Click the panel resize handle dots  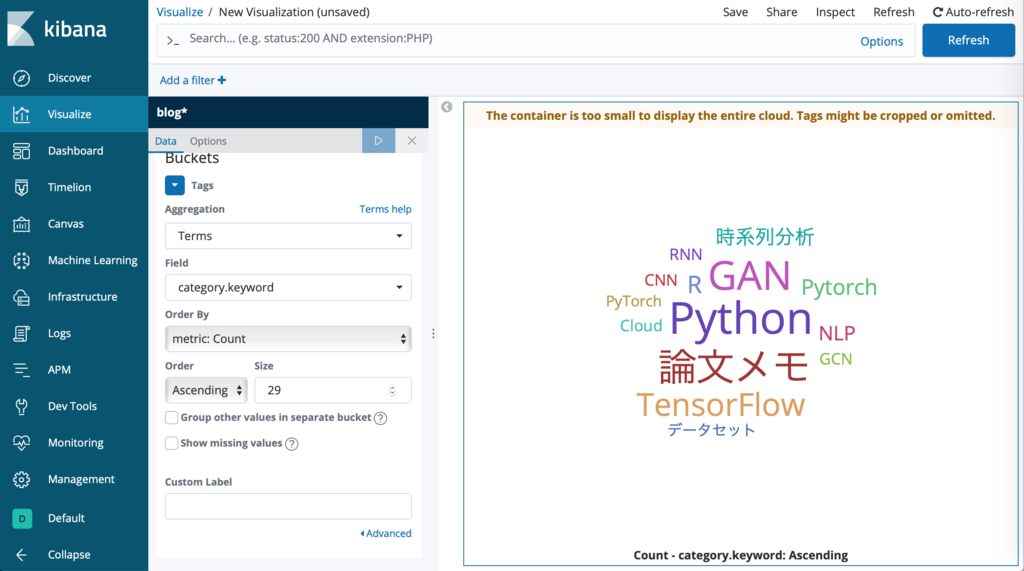coord(433,334)
